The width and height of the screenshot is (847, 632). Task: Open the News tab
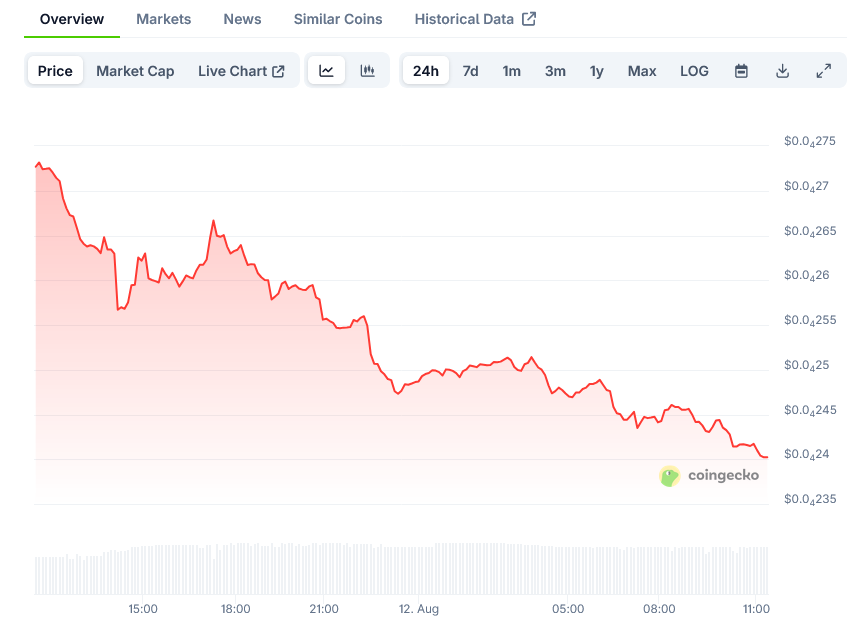coord(243,19)
